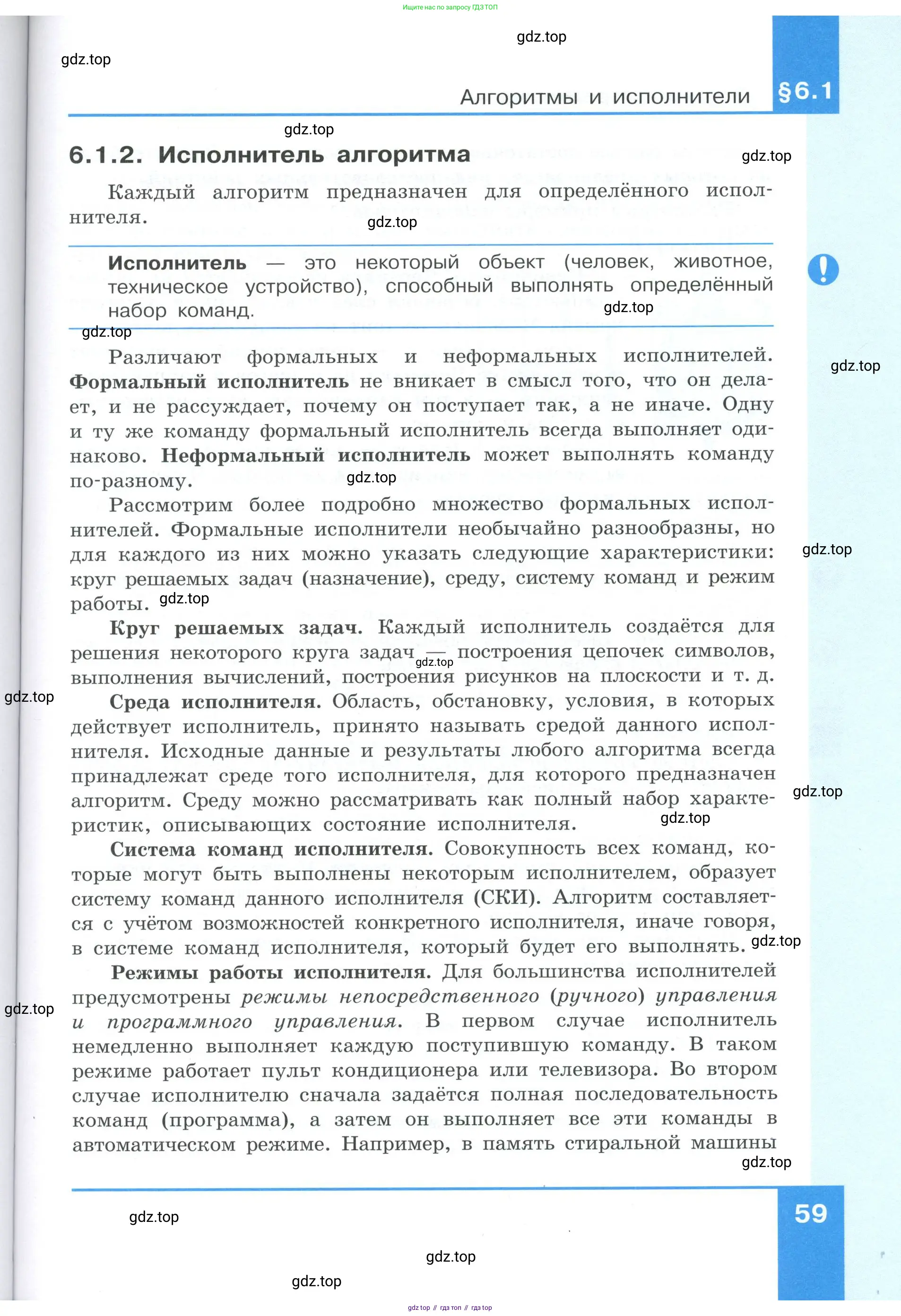Image resolution: width=901 pixels, height=1316 pixels.
Task: Select the phrase 'Во втором'
Action: click(724, 1069)
